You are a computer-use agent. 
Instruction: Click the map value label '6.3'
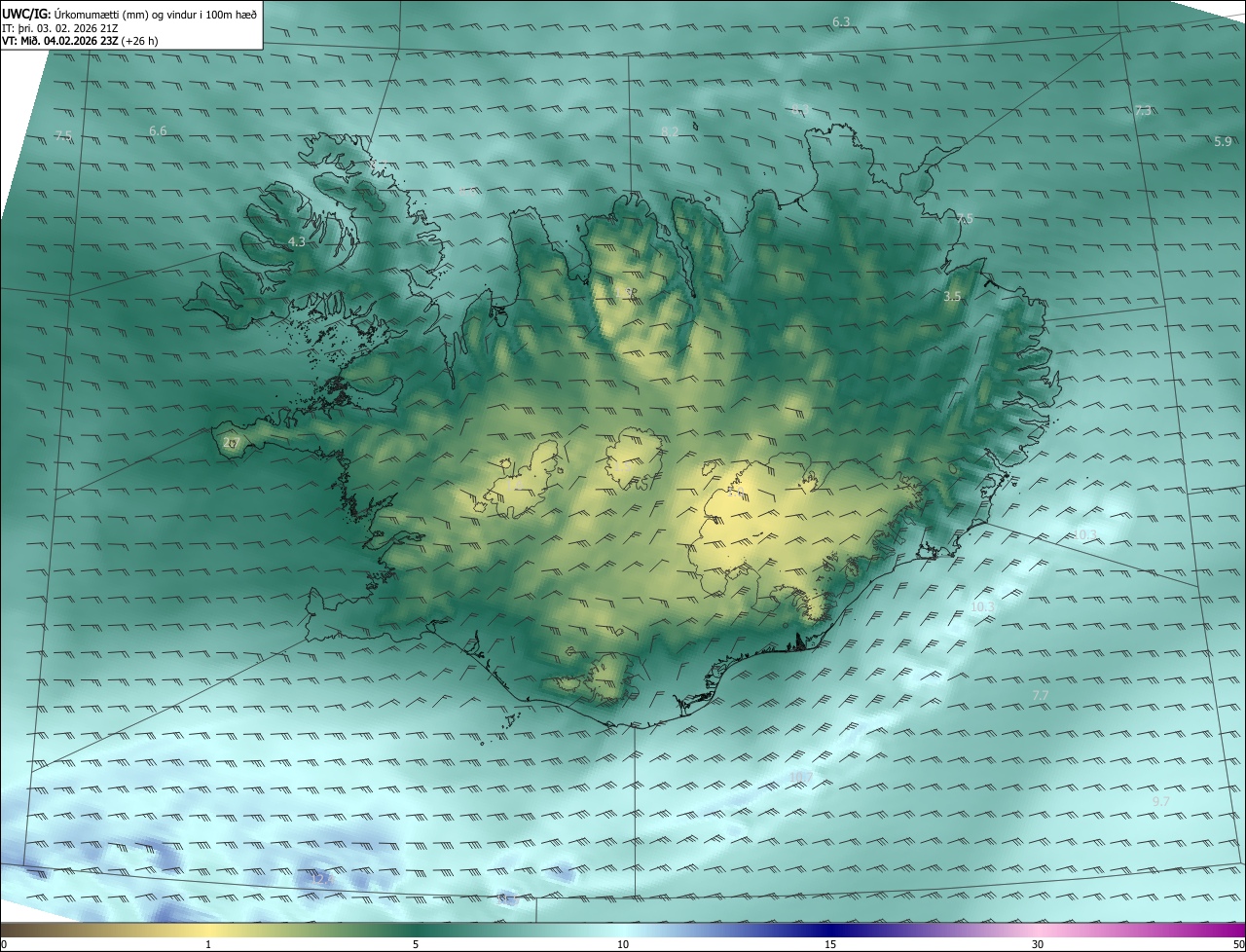(841, 21)
